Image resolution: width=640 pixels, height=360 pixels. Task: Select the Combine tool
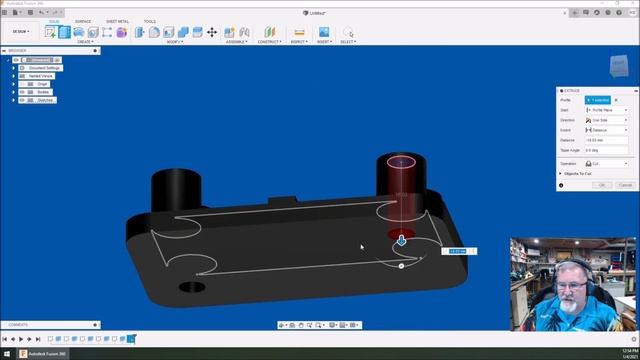pyautogui.click(x=183, y=32)
